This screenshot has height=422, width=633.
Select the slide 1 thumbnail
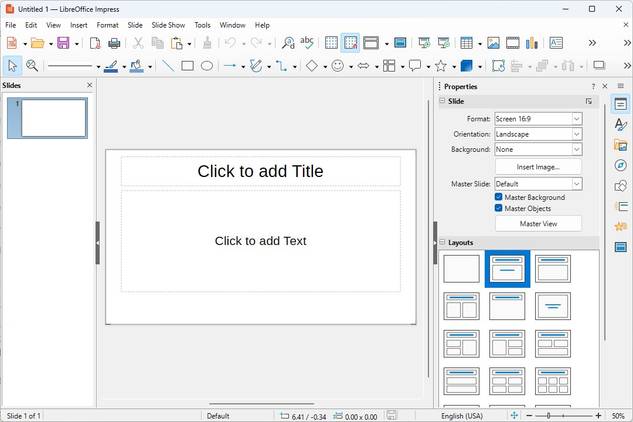coord(47,118)
